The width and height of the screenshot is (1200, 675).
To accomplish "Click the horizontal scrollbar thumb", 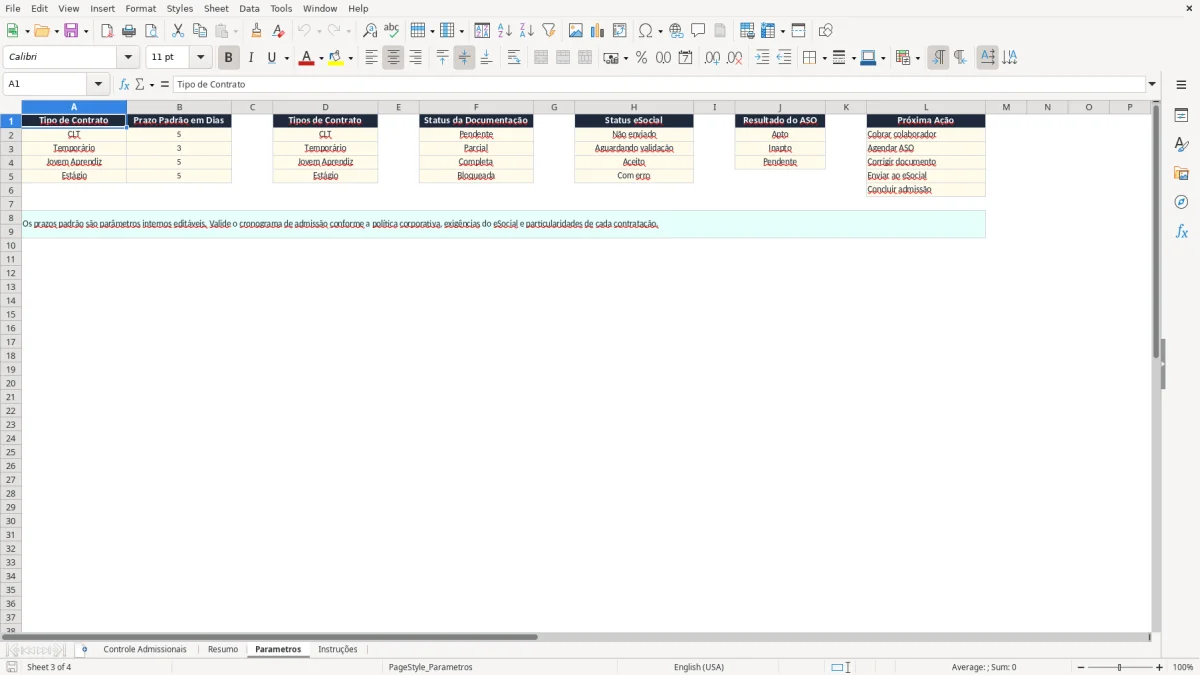I will coord(272,636).
